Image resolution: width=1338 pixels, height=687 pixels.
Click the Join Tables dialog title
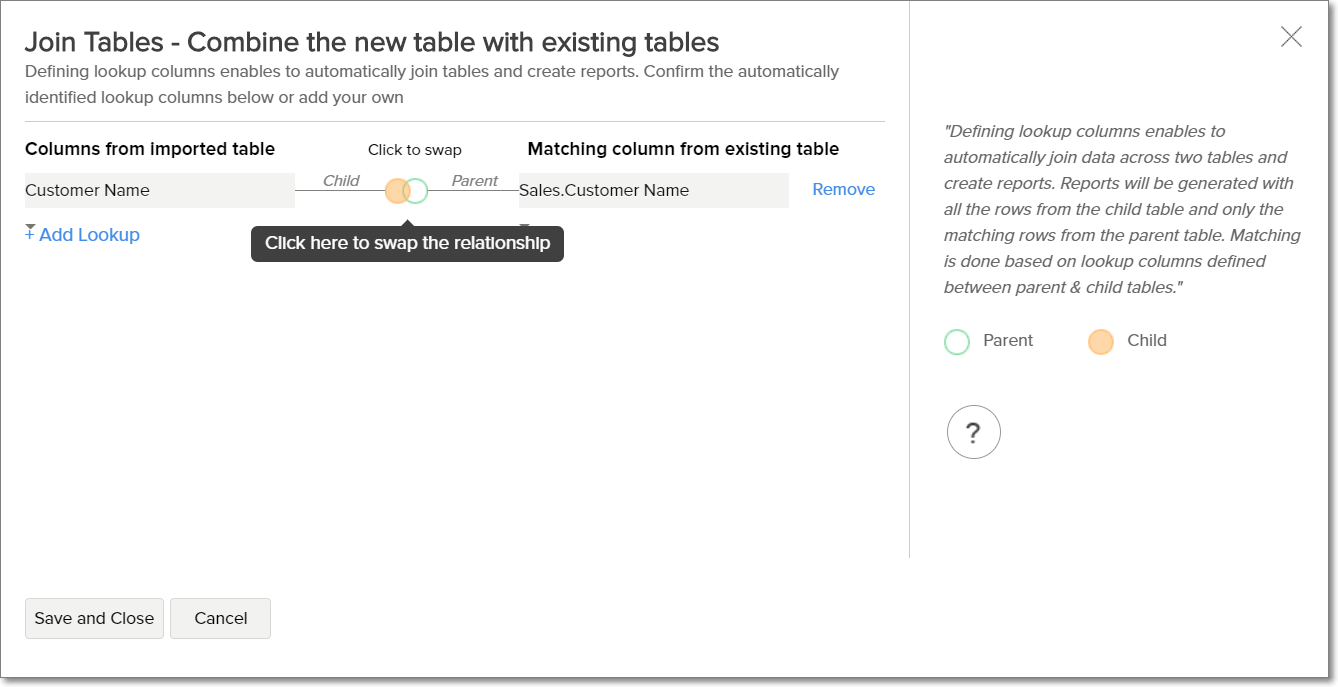[372, 42]
